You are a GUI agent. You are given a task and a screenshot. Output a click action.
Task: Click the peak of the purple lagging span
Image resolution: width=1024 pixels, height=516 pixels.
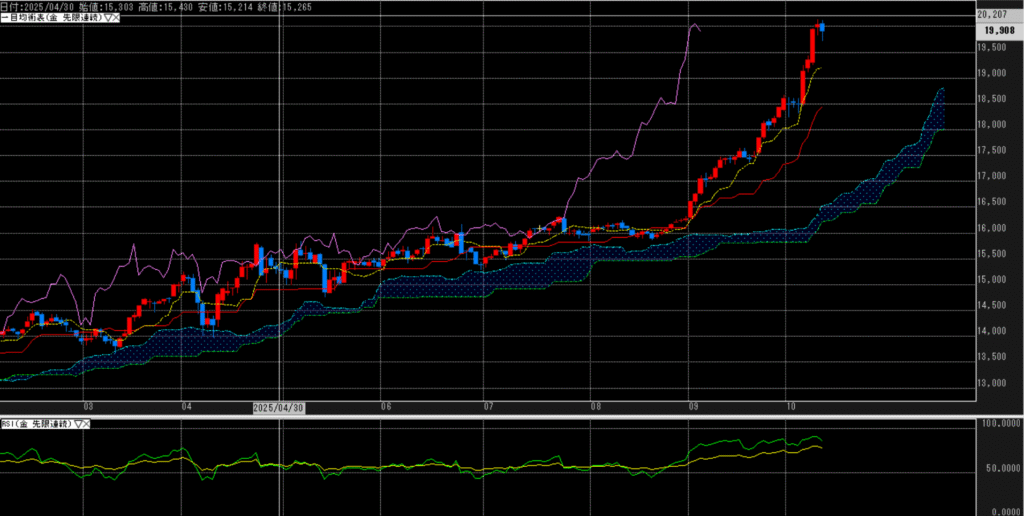692,24
